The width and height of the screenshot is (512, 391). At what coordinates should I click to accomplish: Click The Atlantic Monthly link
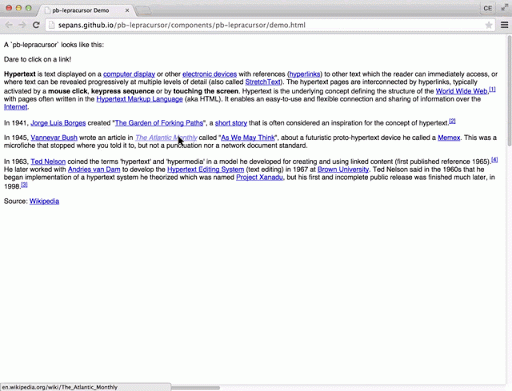(166, 138)
